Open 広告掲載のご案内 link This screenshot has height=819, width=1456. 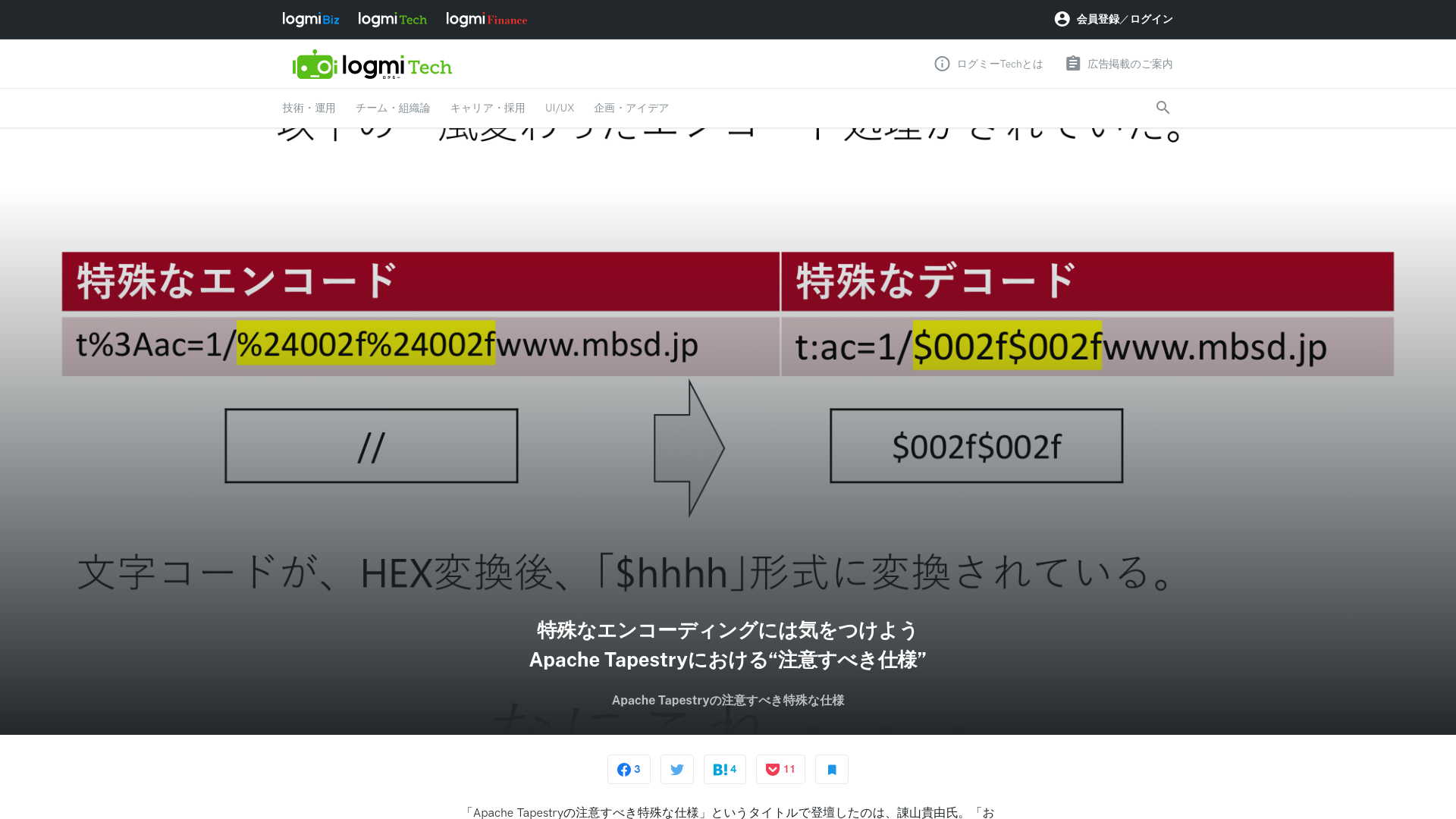[x=1130, y=64]
